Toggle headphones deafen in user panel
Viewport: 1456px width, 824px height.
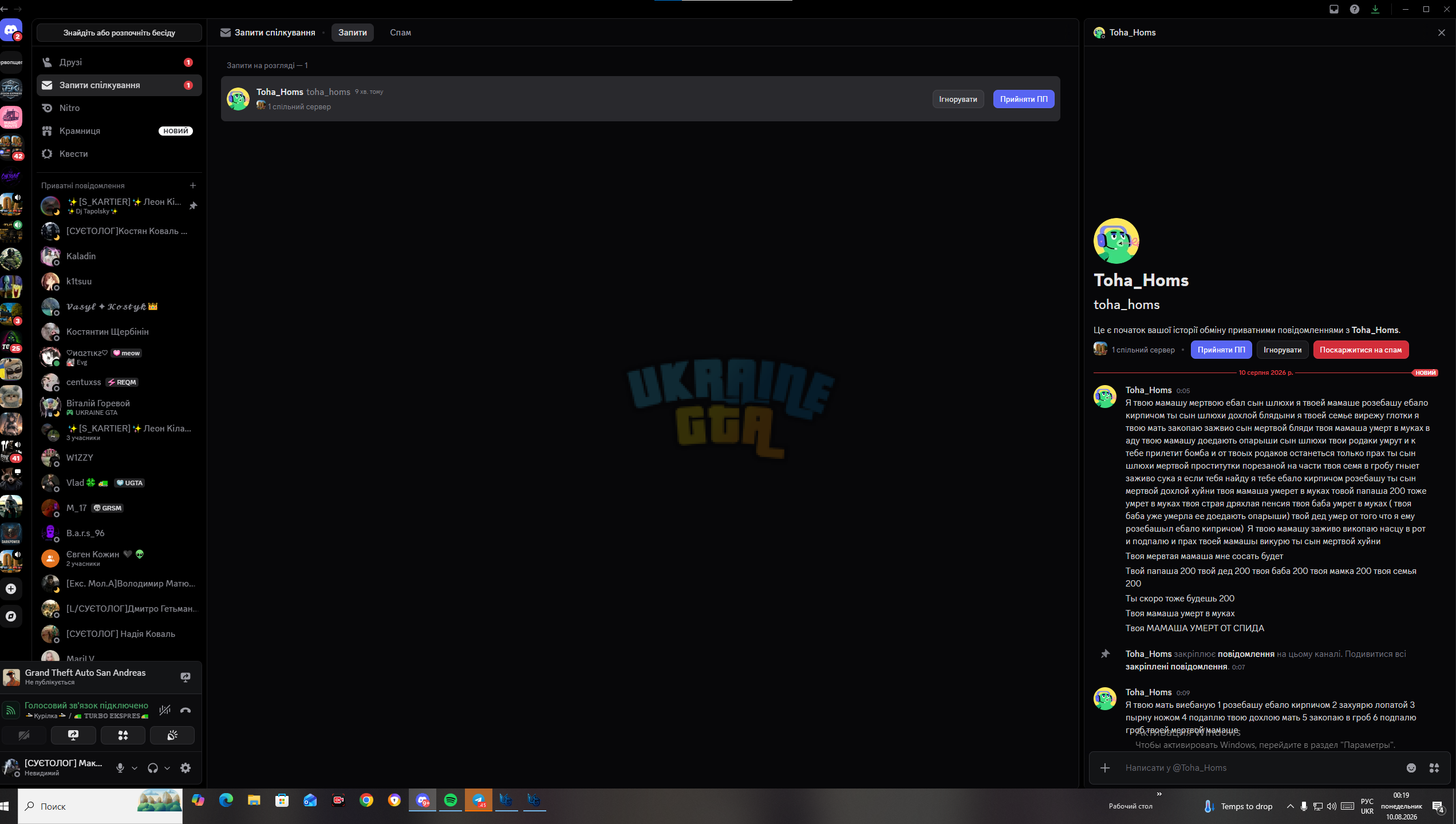tap(153, 768)
